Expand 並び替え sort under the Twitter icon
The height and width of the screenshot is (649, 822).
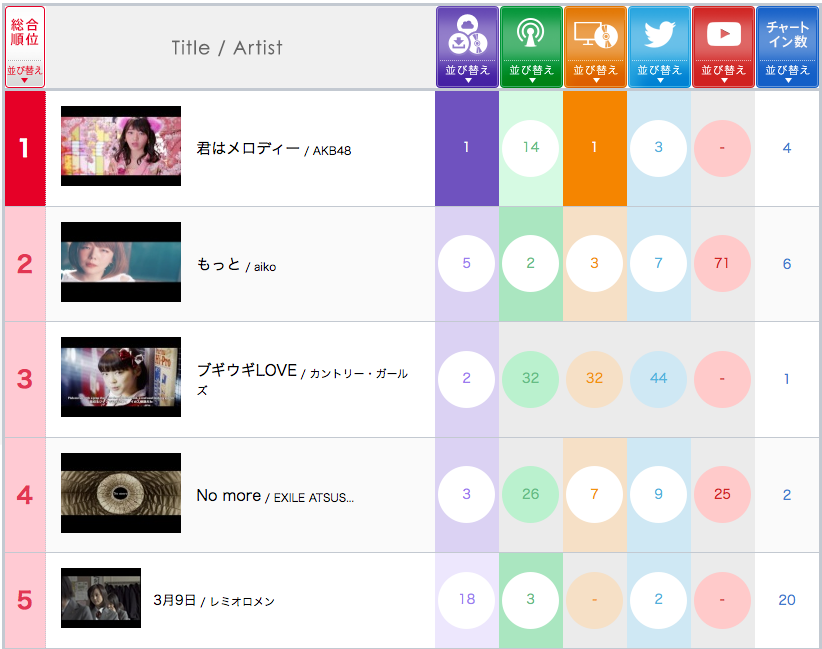pos(659,72)
